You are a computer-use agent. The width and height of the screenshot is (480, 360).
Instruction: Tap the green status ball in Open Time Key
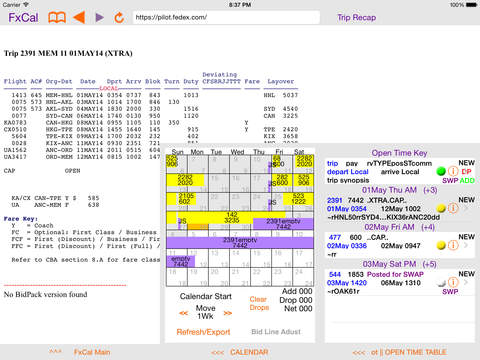[x=441, y=172]
